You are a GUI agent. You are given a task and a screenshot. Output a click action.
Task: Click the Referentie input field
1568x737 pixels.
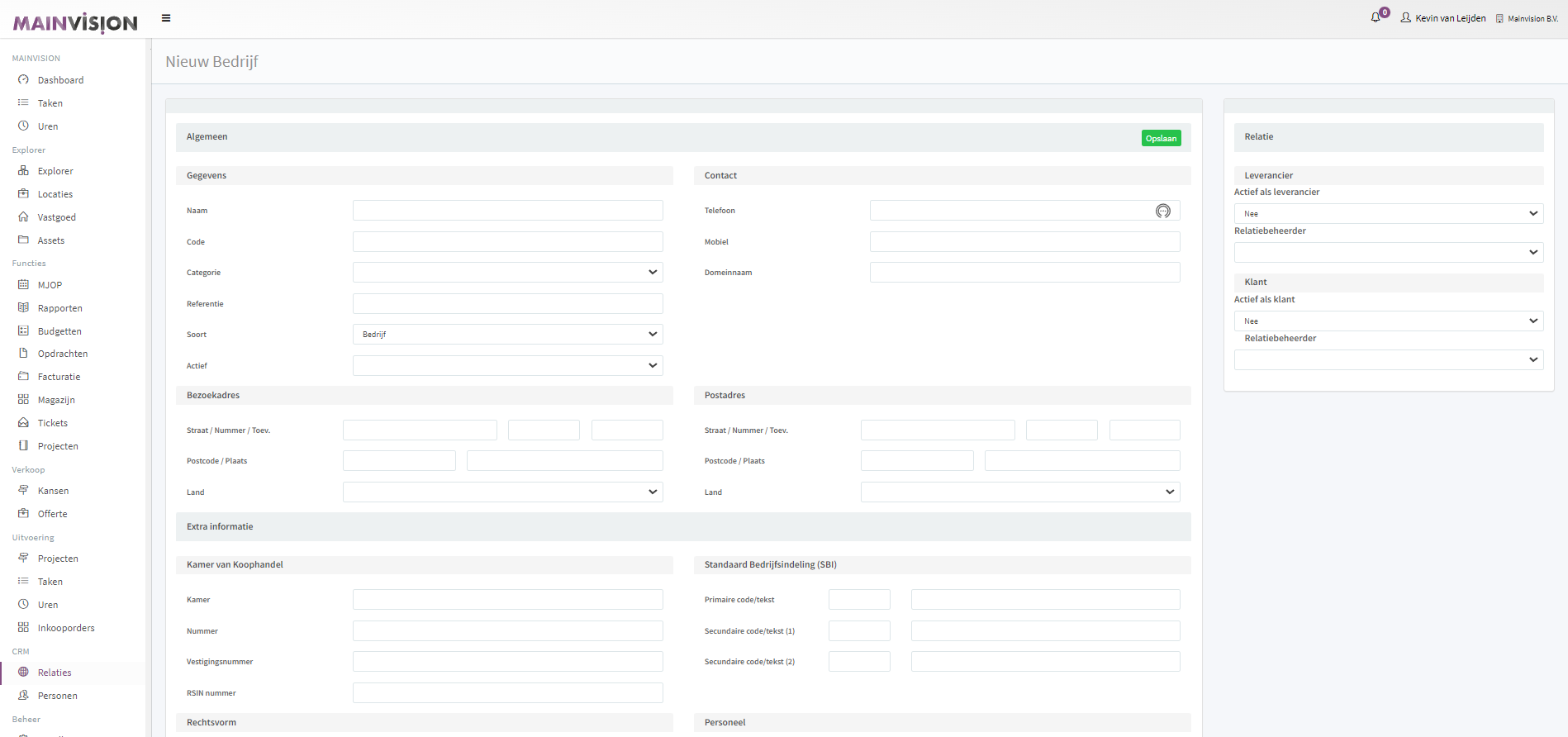507,304
